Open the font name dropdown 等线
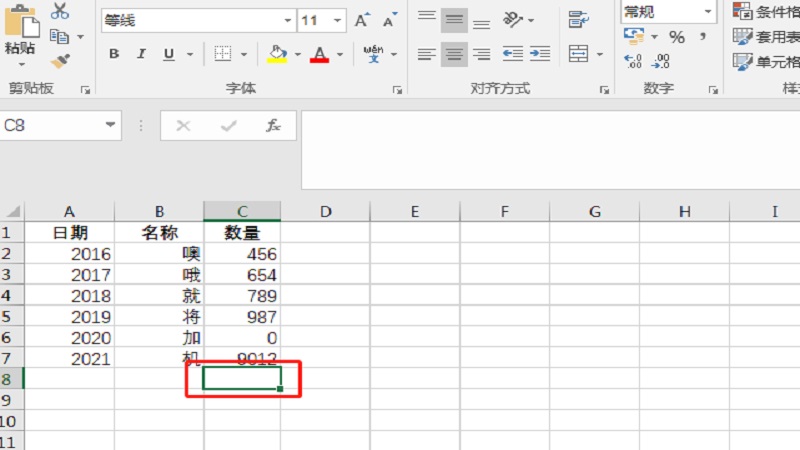800x450 pixels. (x=288, y=20)
